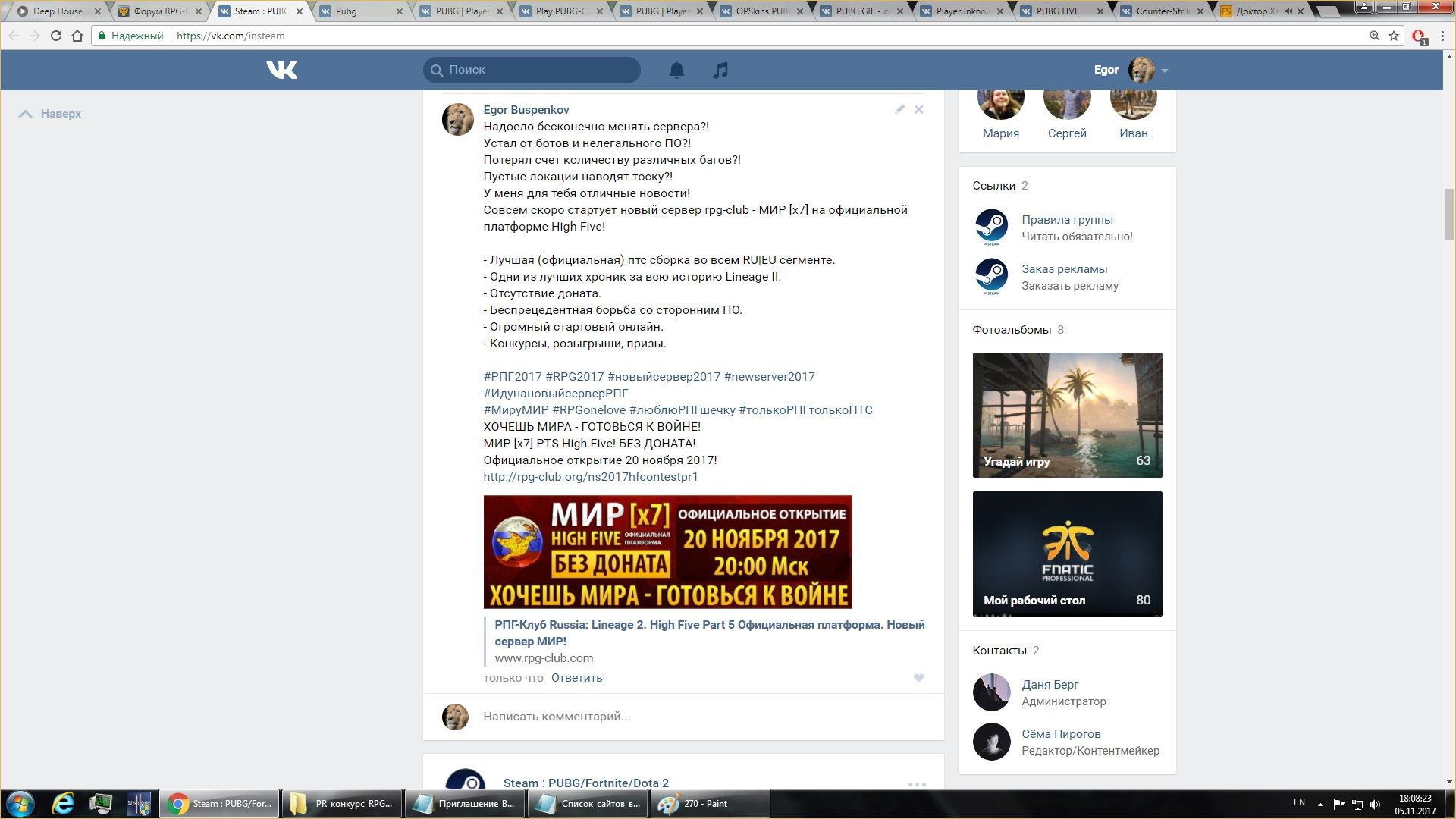Screen dimensions: 1456x819
Task: Click the VK logo home icon
Action: (x=281, y=70)
